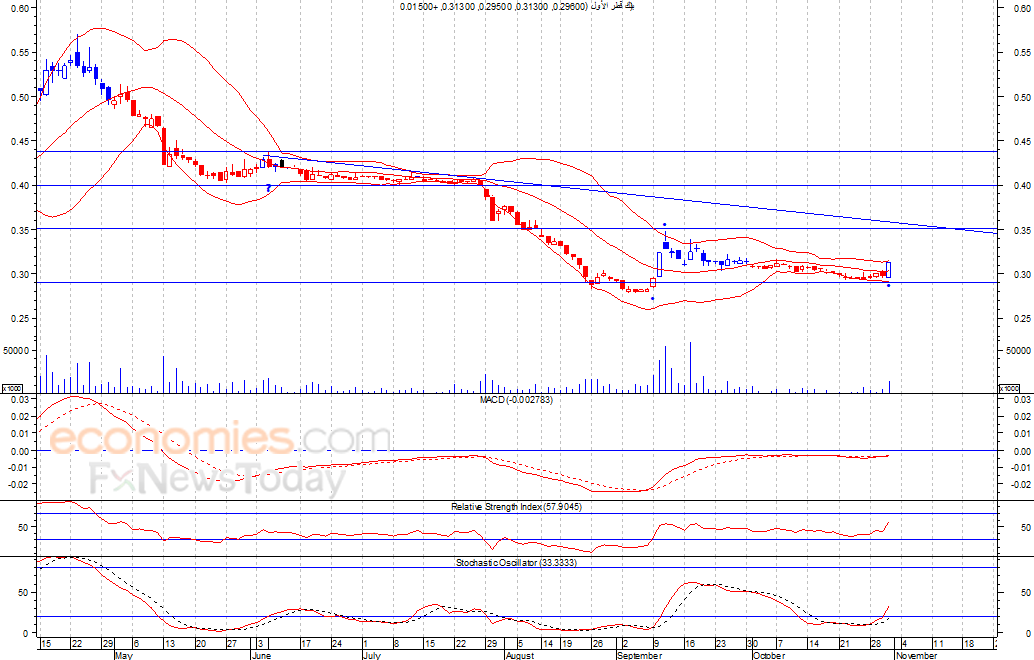
Task: Click the 50000 volume label on right axis
Action: (1018, 351)
